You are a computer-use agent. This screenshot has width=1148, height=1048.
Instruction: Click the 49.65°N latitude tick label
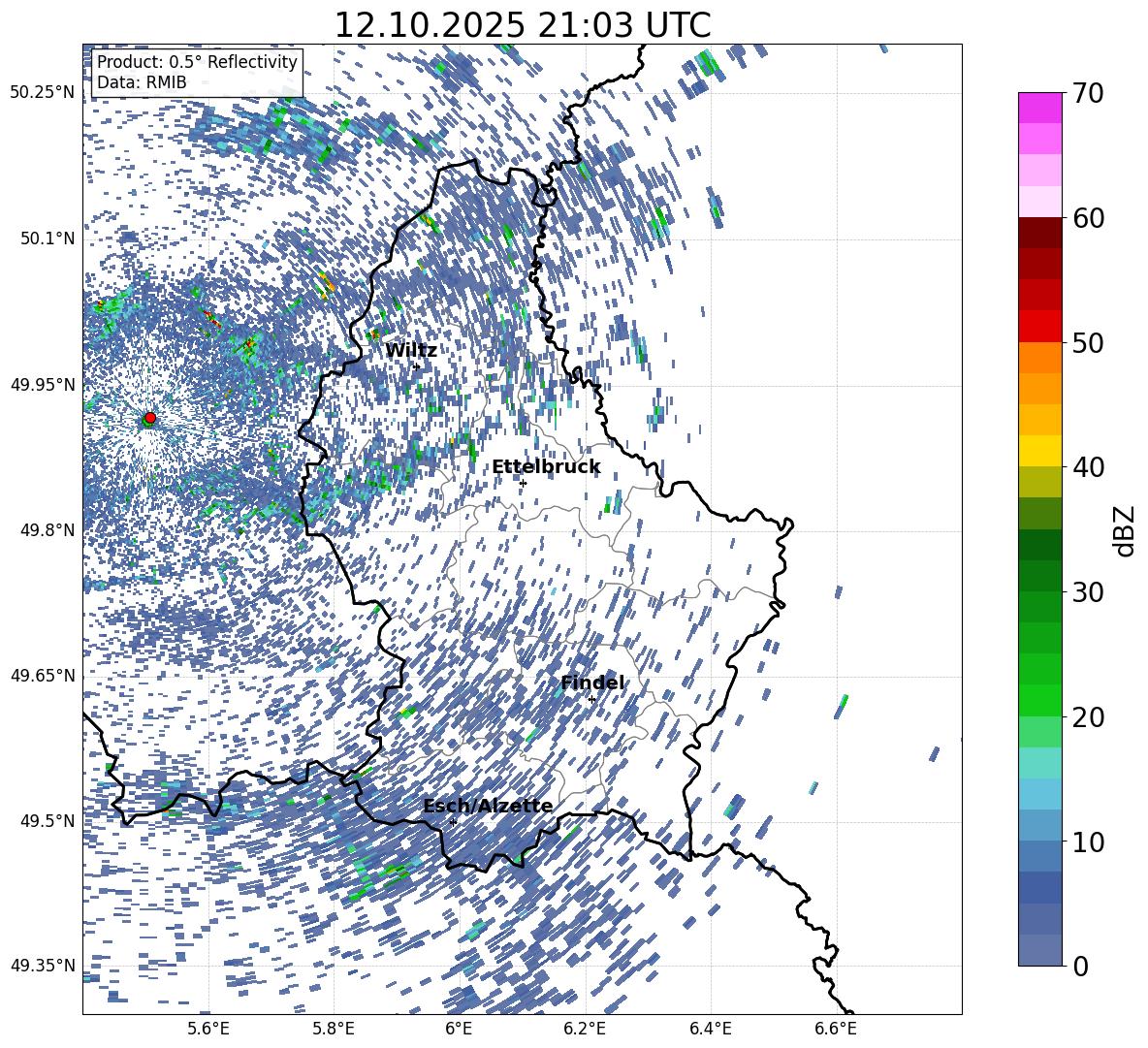[43, 675]
